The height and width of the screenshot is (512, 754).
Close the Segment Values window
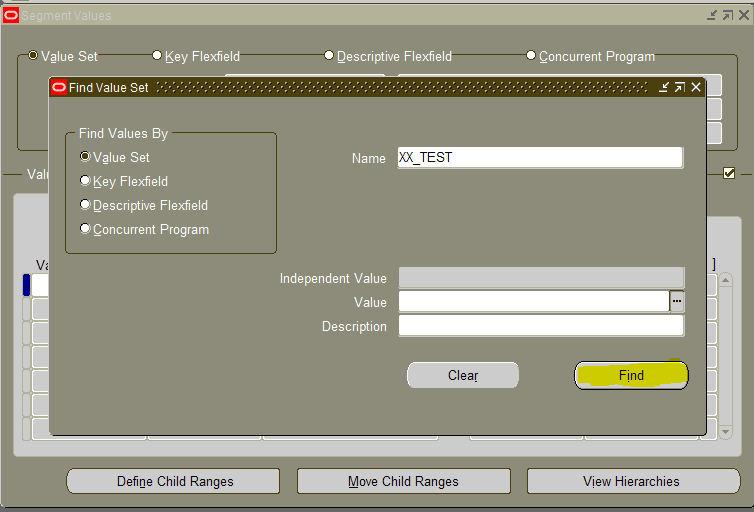coord(744,15)
